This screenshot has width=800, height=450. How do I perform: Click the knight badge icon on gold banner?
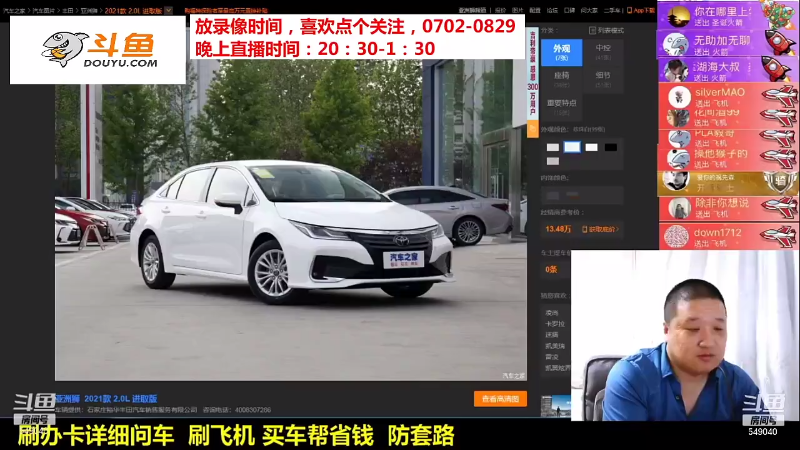pos(780,182)
